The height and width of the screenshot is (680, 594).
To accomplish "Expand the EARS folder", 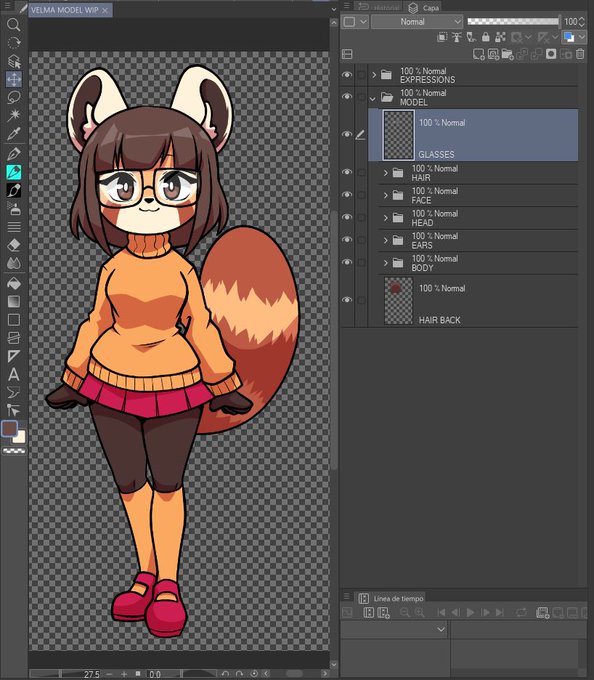I will pos(385,241).
